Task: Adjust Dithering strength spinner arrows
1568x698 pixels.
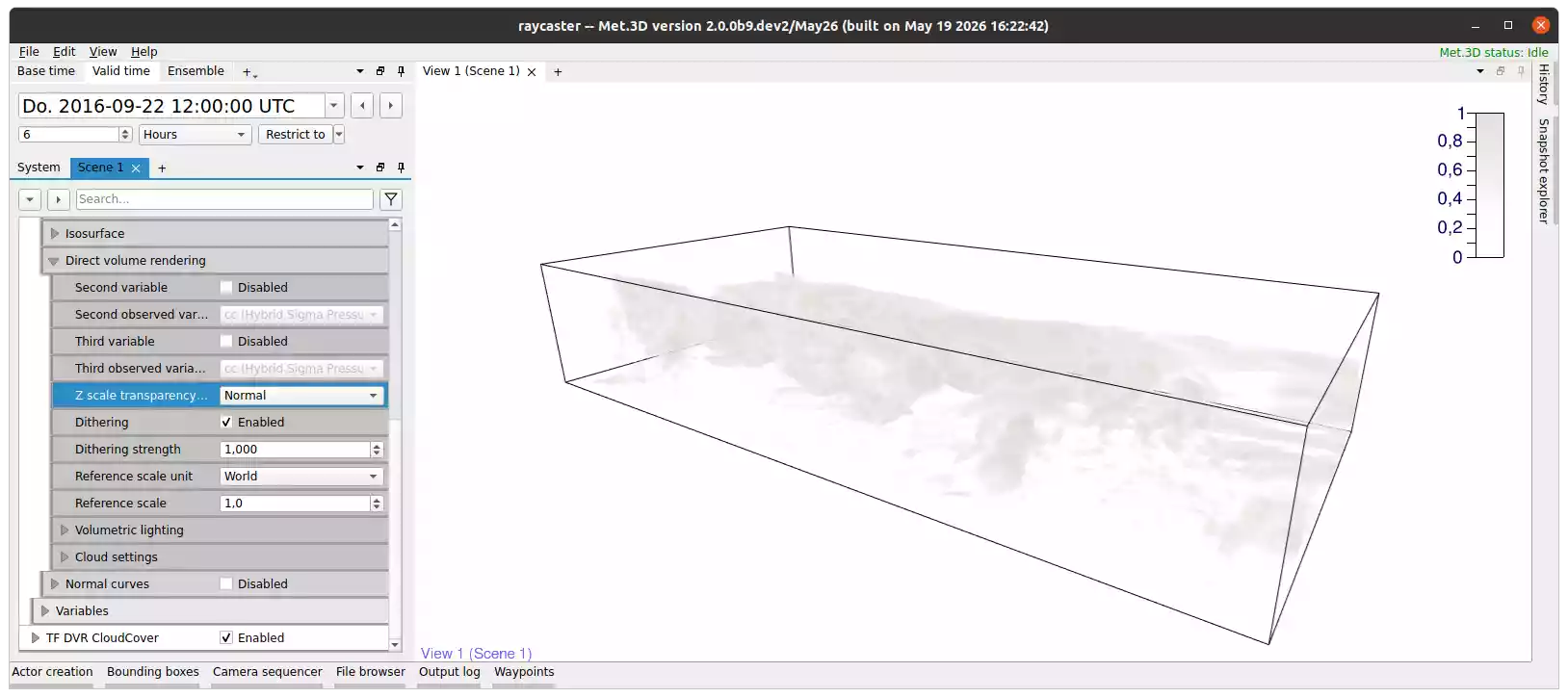Action: coord(377,450)
